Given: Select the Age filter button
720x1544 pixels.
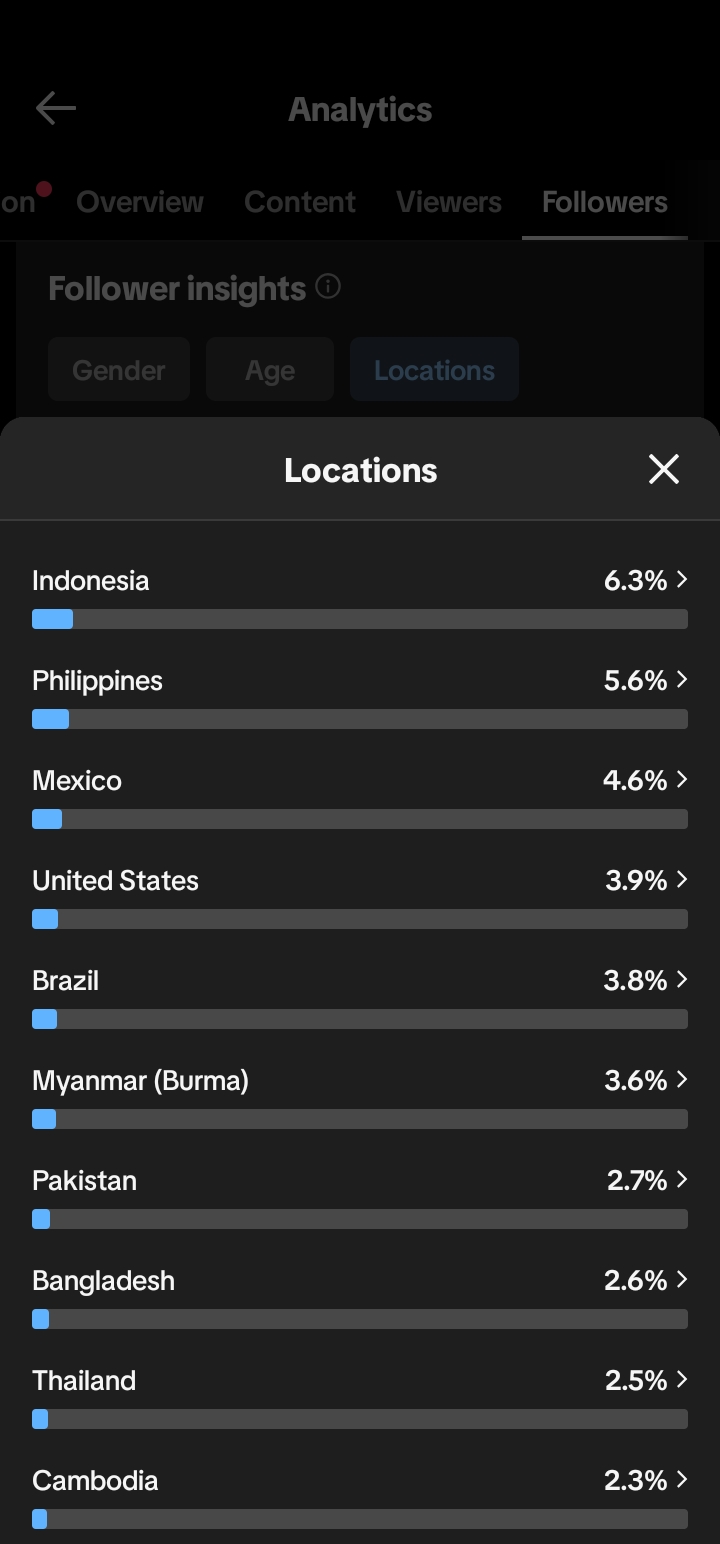Looking at the screenshot, I should 270,369.
